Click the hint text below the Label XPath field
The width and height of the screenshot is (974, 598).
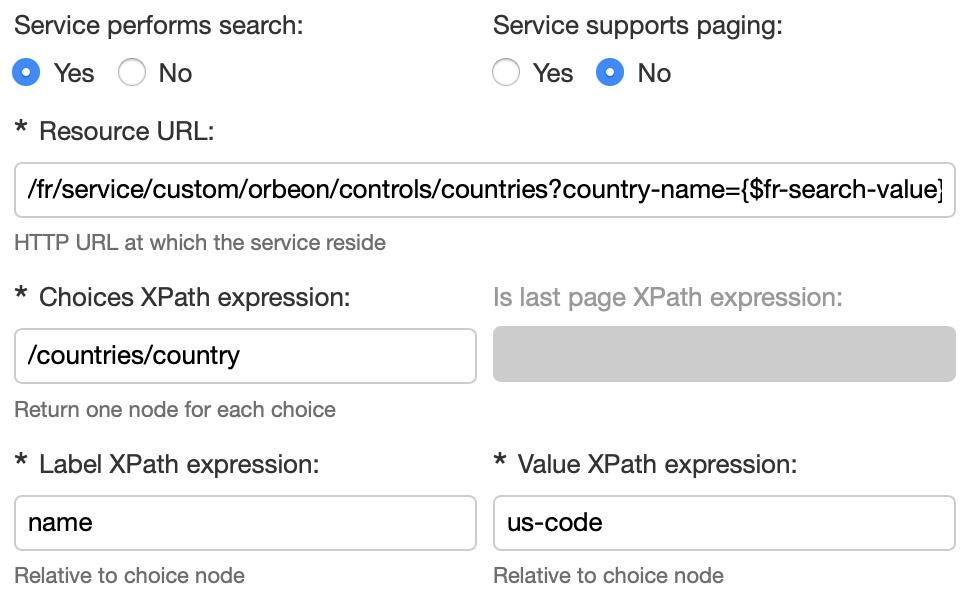[129, 576]
